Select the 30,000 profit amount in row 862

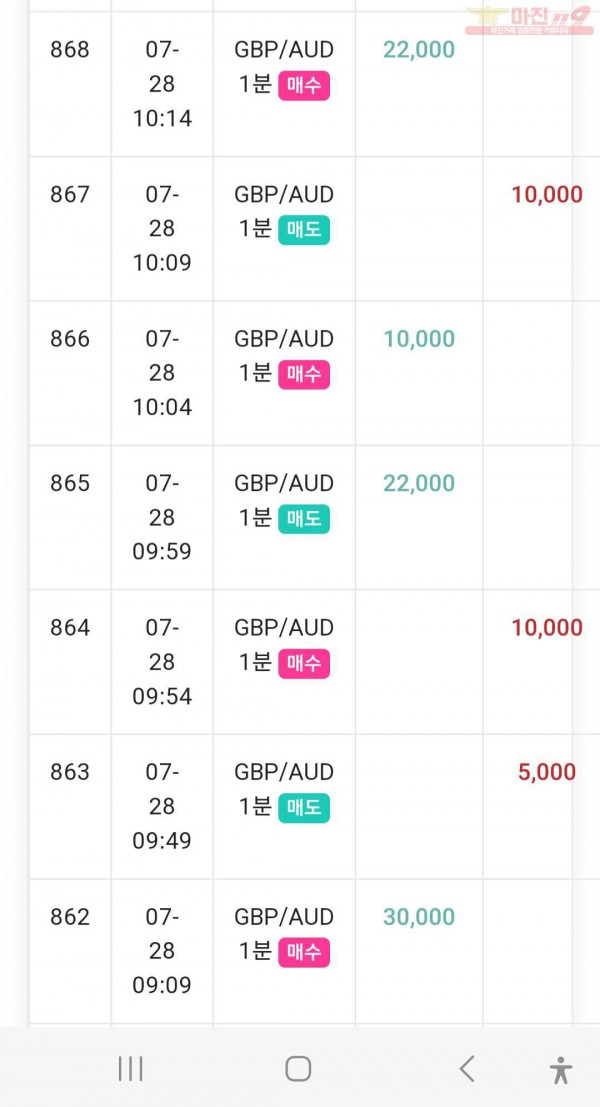pyautogui.click(x=419, y=917)
